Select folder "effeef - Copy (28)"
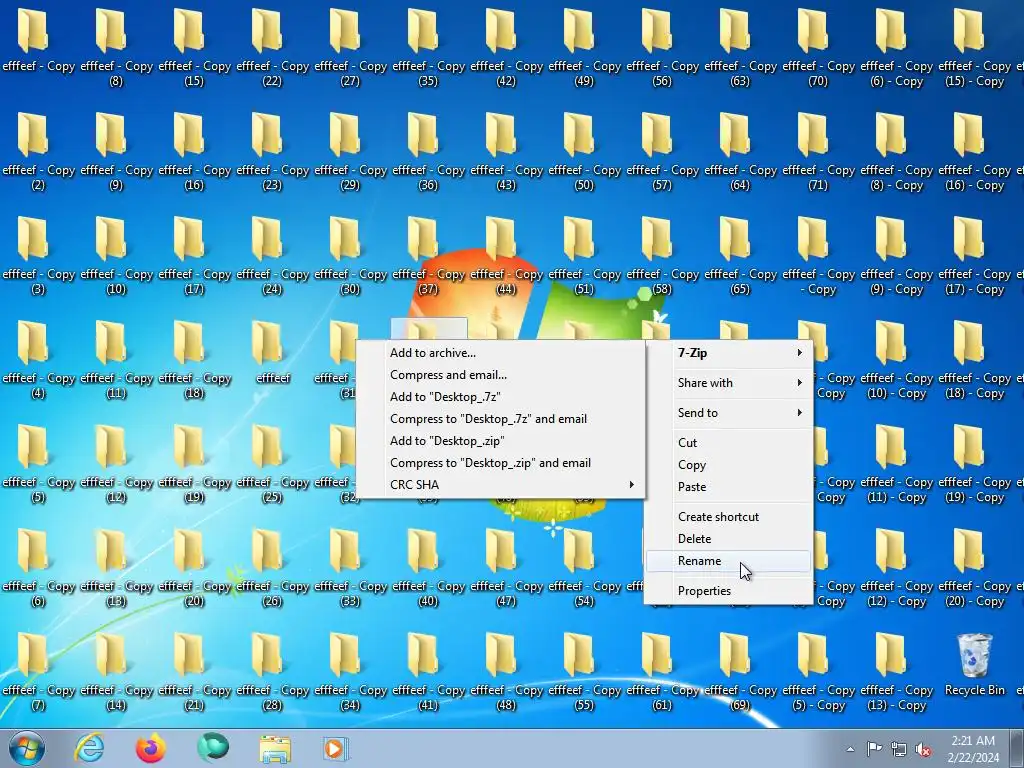 click(x=272, y=671)
